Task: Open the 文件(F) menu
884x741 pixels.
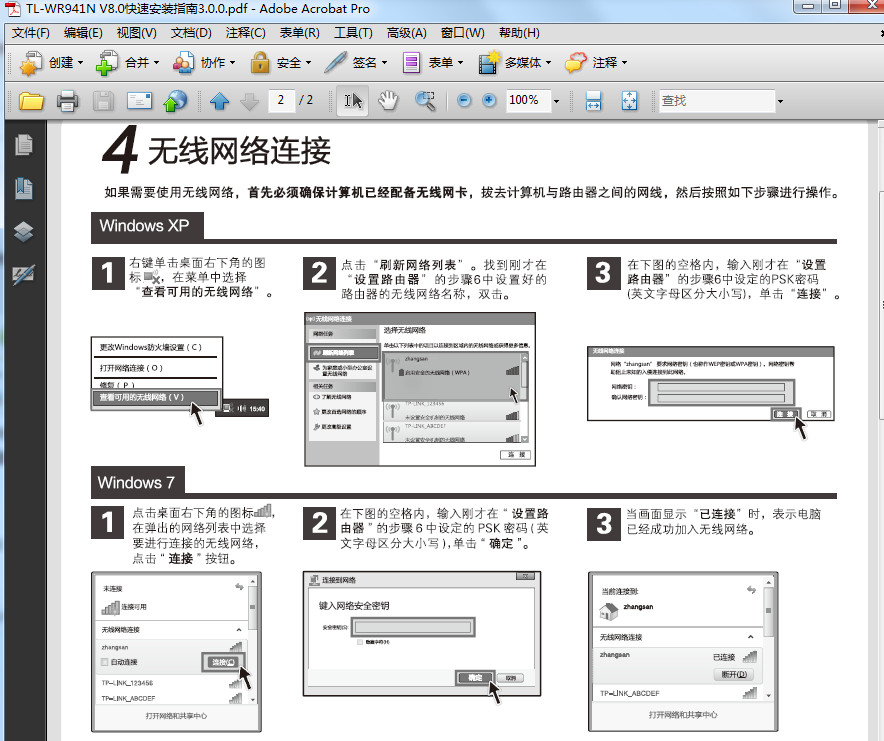Action: 31,33
